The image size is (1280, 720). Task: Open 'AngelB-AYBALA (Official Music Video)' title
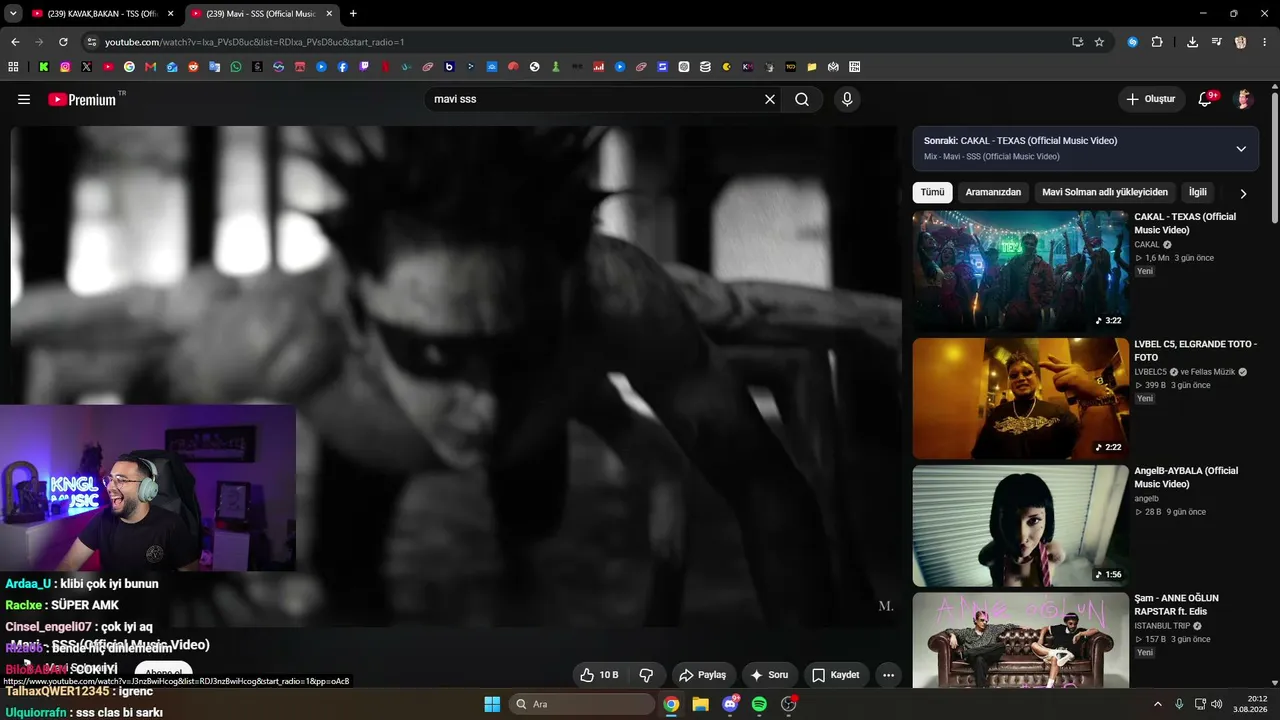(x=1186, y=477)
